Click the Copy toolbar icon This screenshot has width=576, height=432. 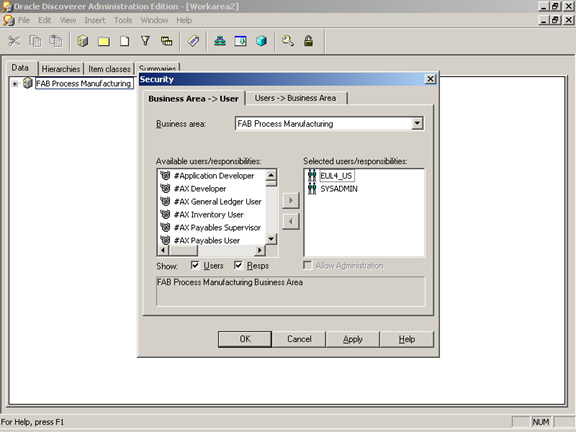click(35, 41)
